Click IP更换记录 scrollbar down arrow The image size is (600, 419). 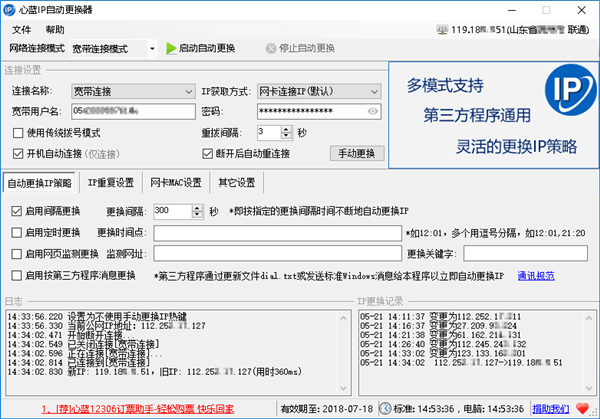pos(589,388)
